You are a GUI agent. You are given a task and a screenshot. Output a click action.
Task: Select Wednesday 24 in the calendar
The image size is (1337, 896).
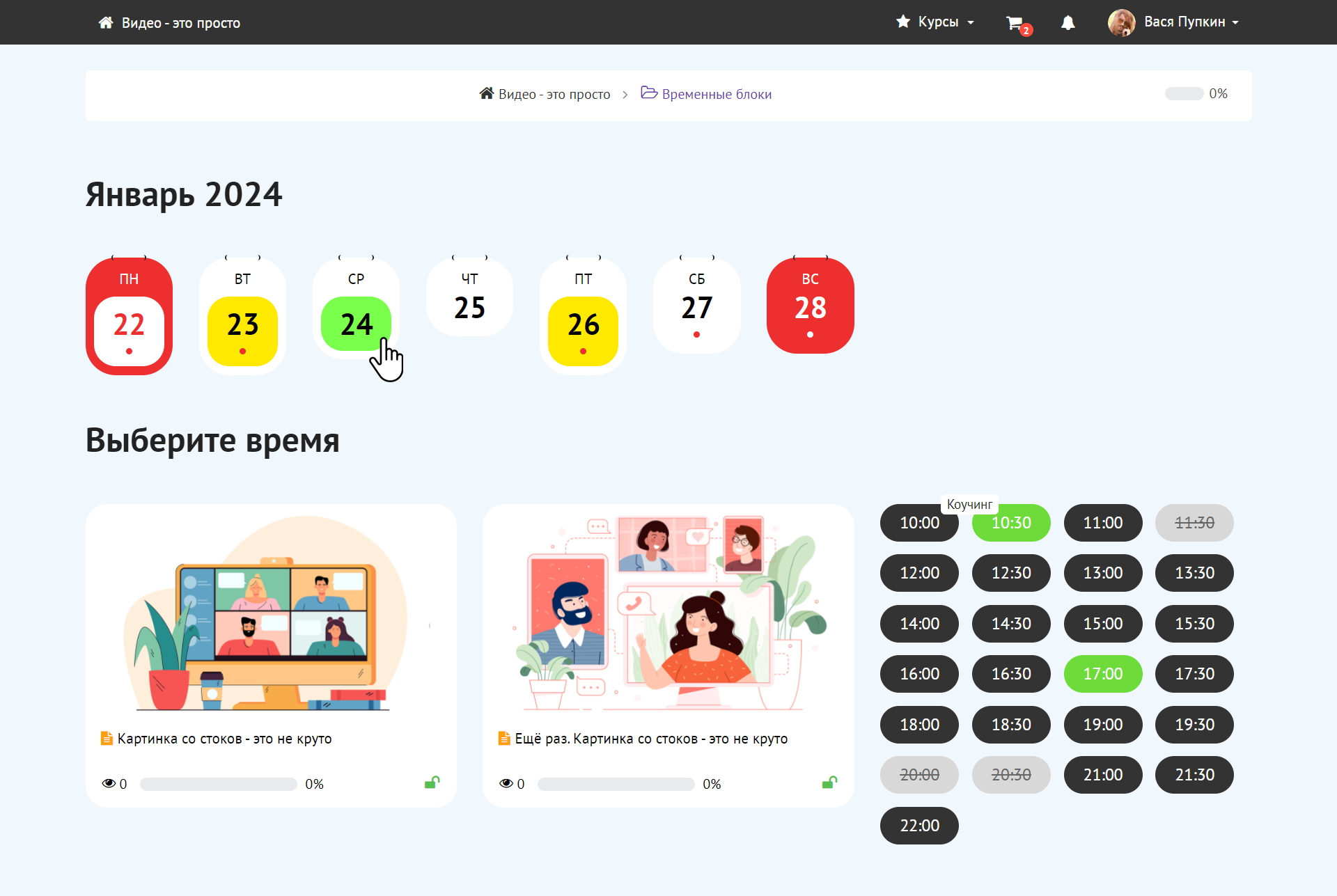[x=356, y=324]
